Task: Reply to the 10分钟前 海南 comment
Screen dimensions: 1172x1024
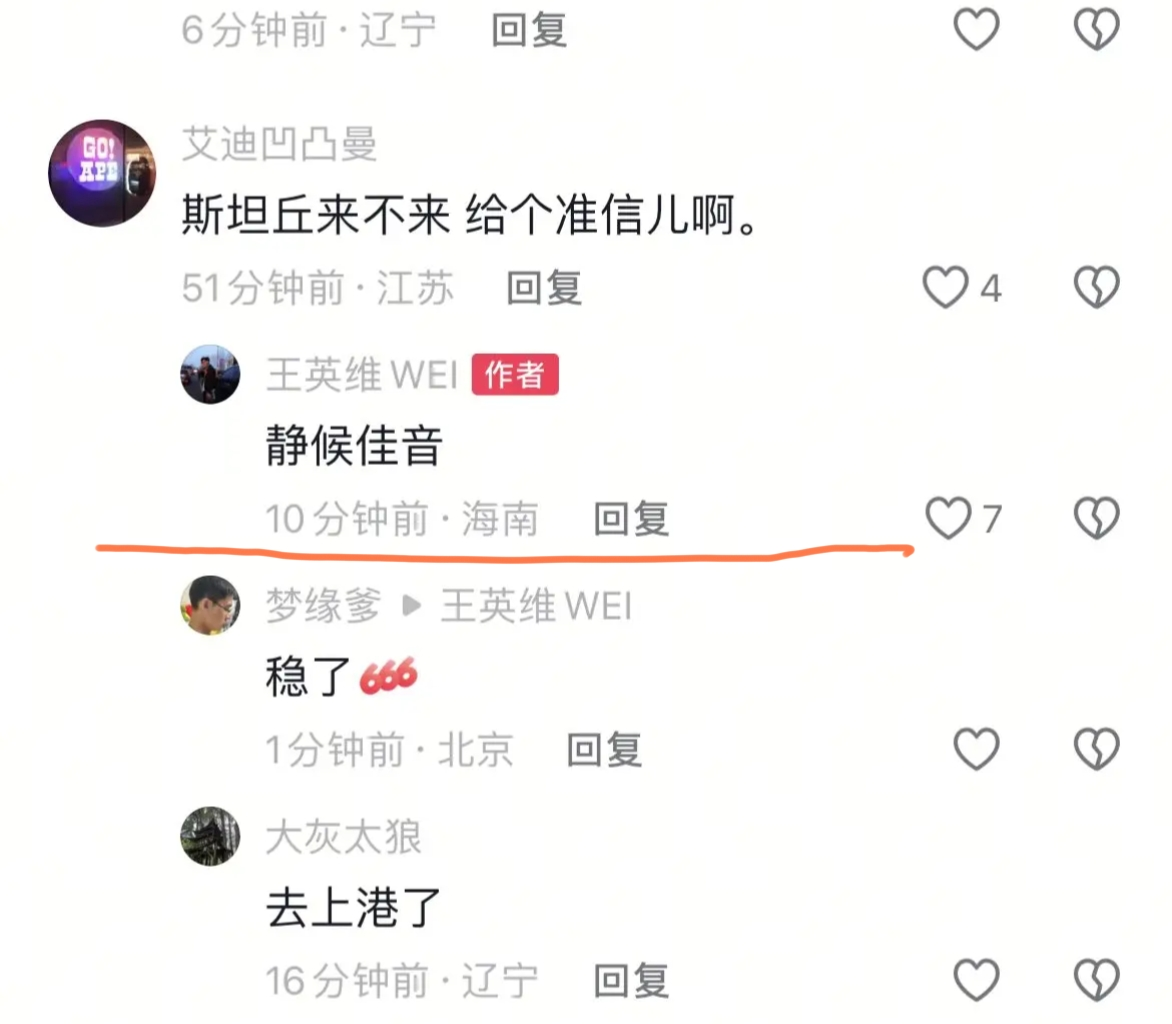Action: tap(631, 519)
